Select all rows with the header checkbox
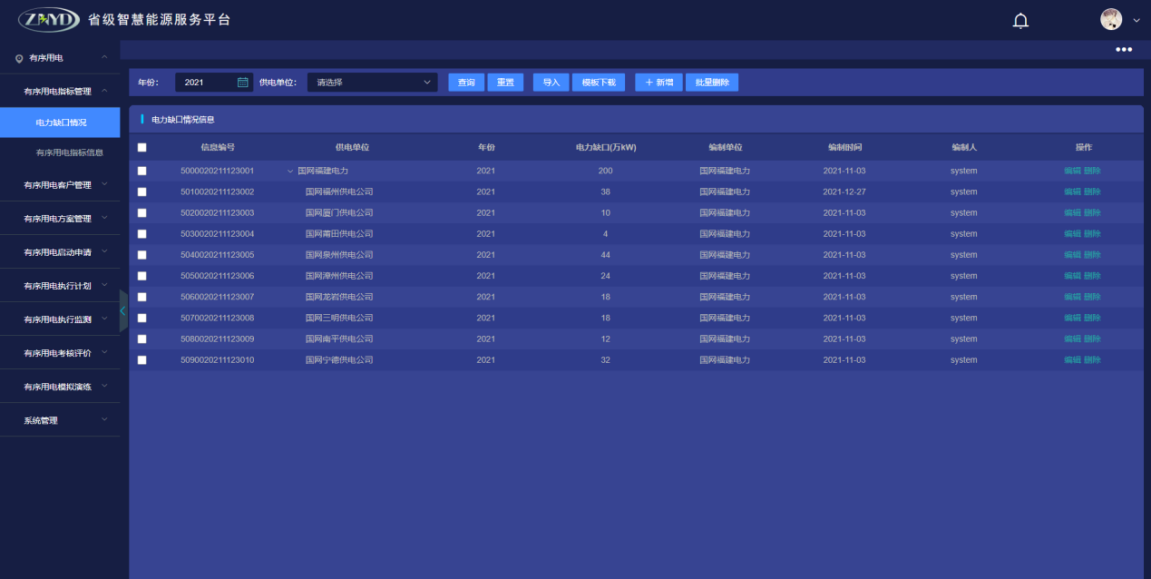 click(x=142, y=148)
